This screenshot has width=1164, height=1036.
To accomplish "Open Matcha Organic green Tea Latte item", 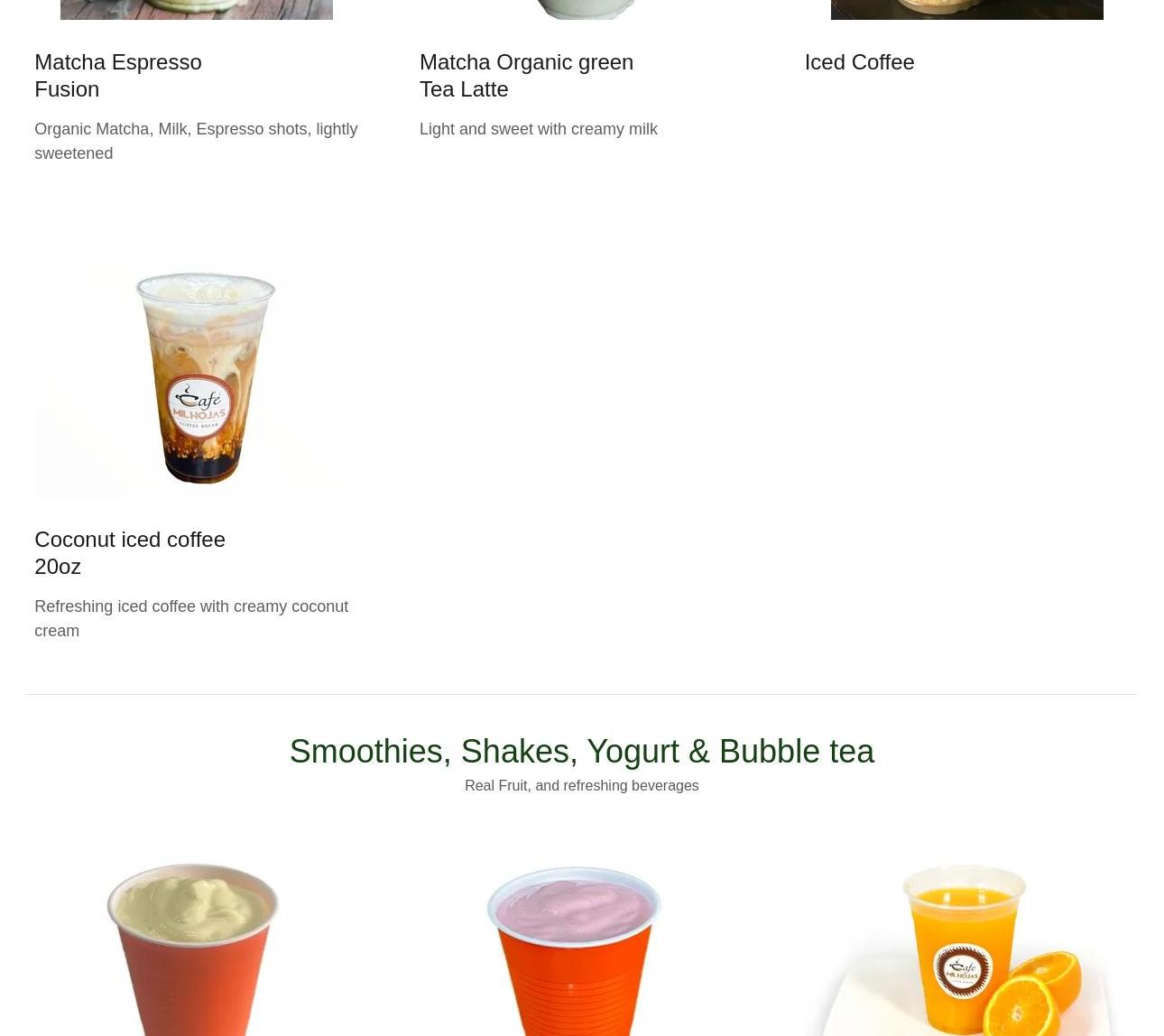I will [526, 75].
